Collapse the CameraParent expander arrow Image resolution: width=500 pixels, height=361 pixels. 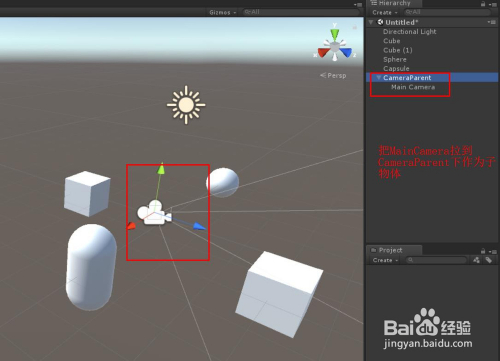click(378, 78)
